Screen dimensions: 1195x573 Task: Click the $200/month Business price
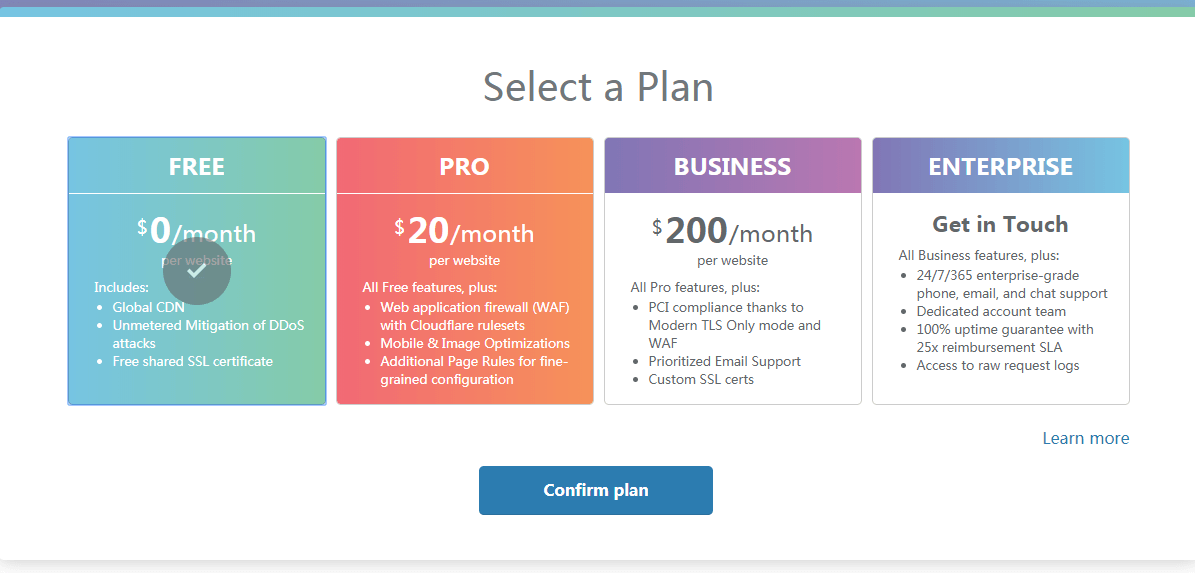click(x=732, y=232)
